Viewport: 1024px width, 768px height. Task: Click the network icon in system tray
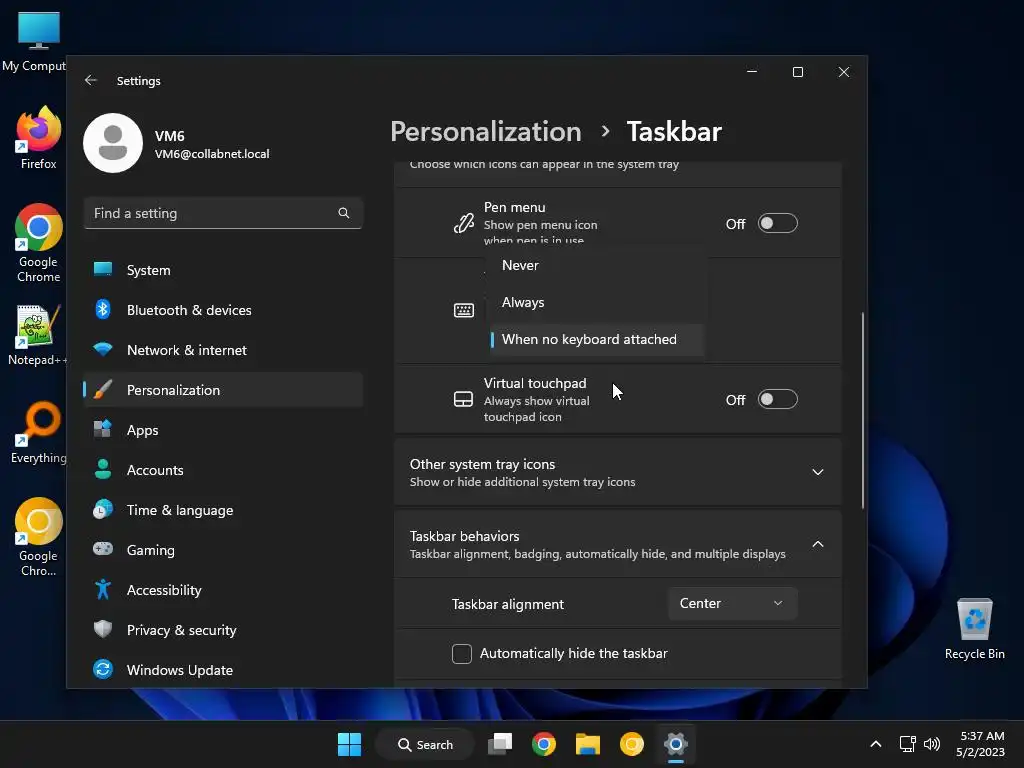pos(908,744)
